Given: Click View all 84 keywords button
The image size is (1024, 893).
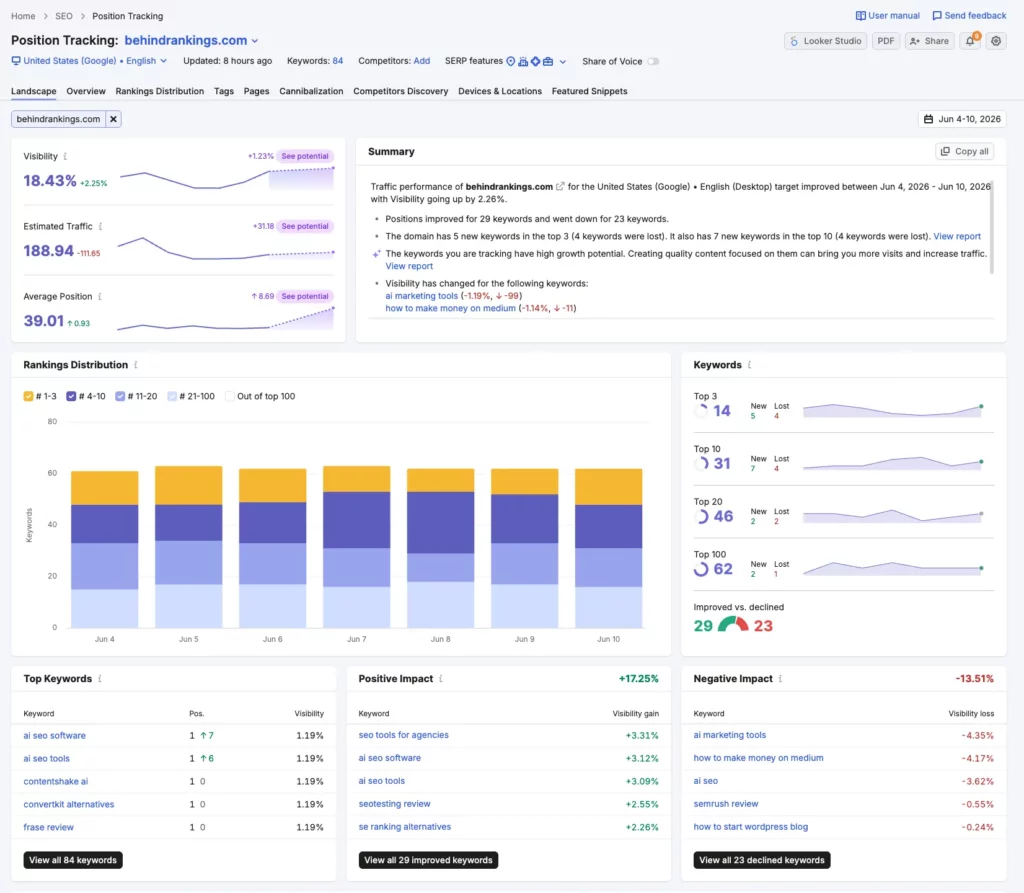Looking at the screenshot, I should (x=72, y=860).
